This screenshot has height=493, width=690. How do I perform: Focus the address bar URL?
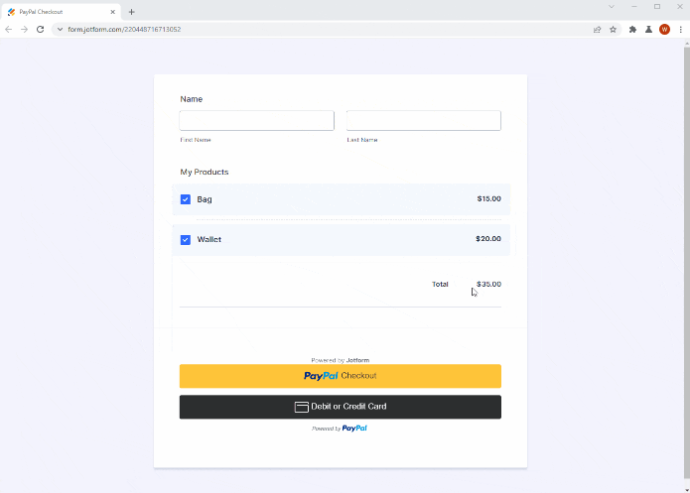click(125, 29)
